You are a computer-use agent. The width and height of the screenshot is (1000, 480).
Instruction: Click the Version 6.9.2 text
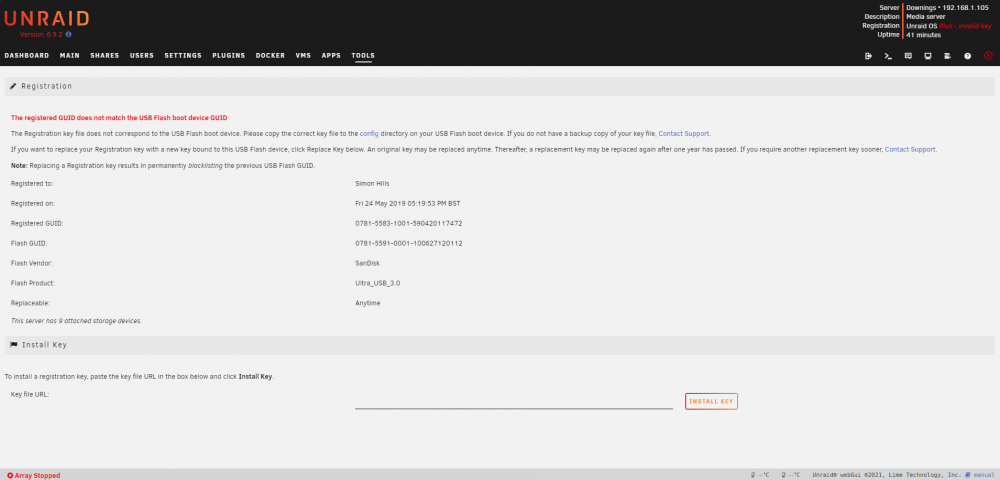coord(41,34)
